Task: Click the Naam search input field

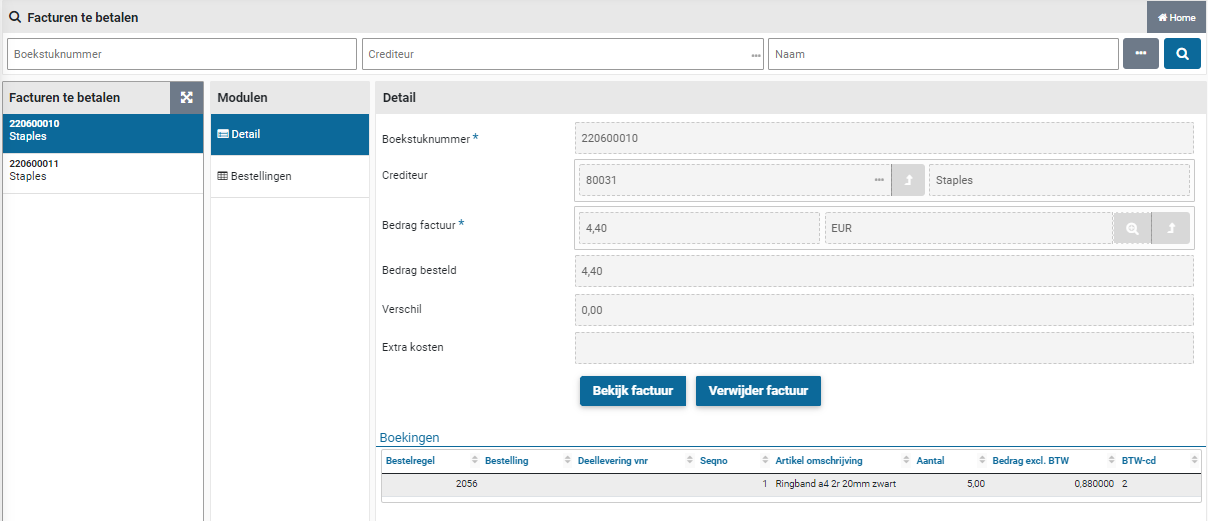Action: (942, 54)
